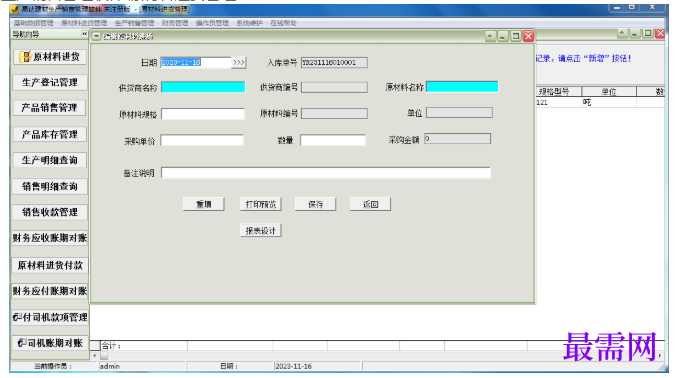
Task: Select the 吨 cell in background table
Action: 609,102
